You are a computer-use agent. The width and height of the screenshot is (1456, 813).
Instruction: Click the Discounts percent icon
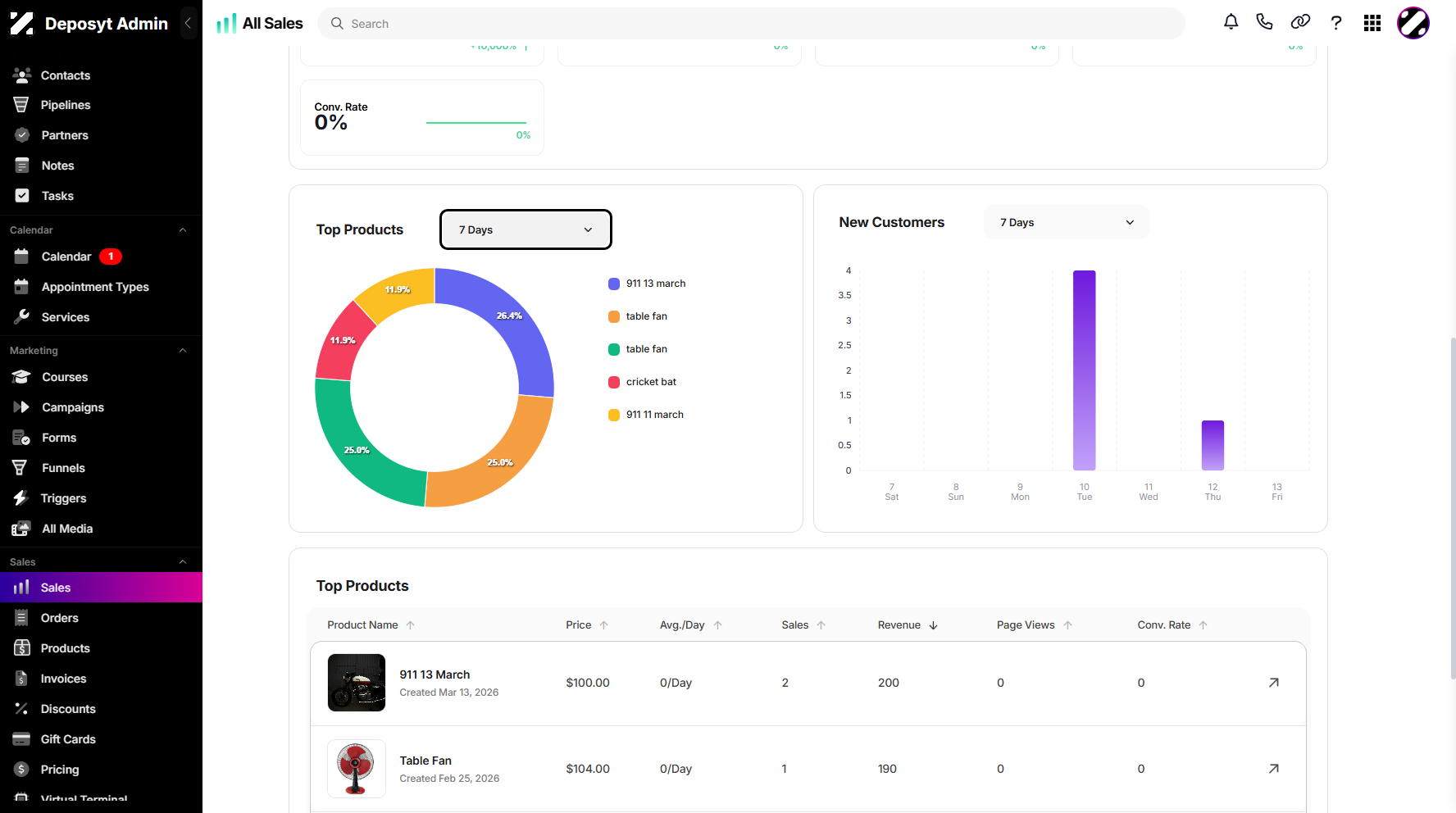[21, 709]
